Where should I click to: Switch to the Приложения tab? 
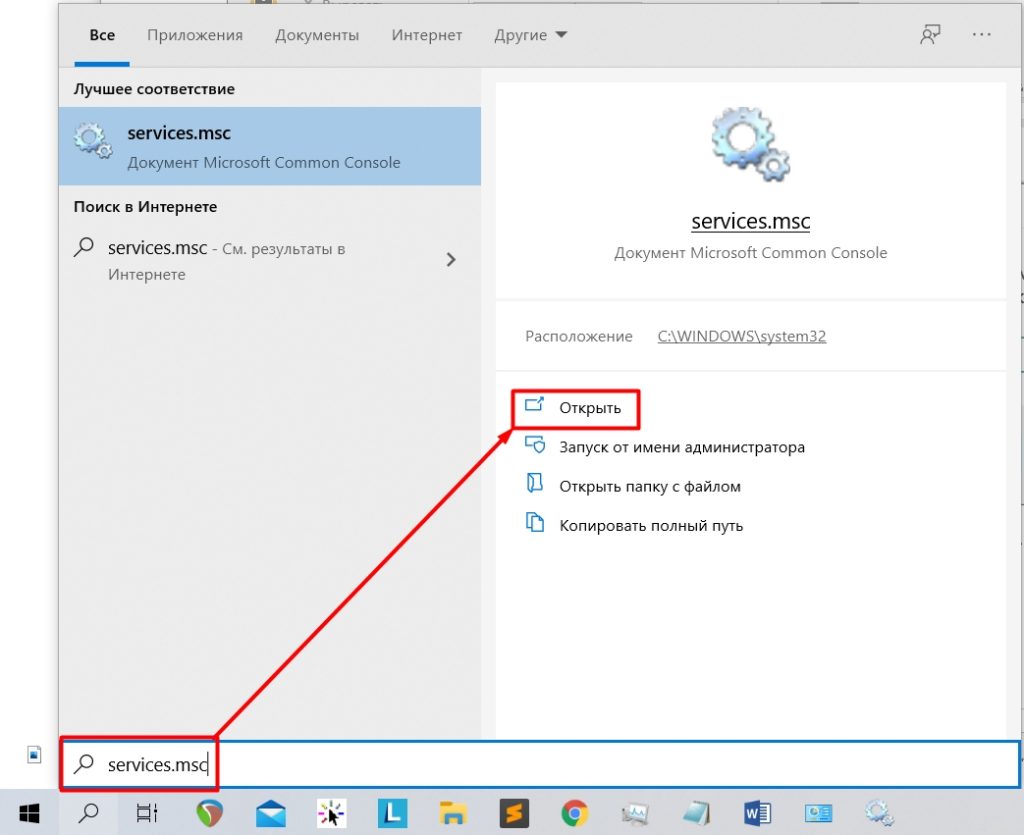tap(194, 34)
